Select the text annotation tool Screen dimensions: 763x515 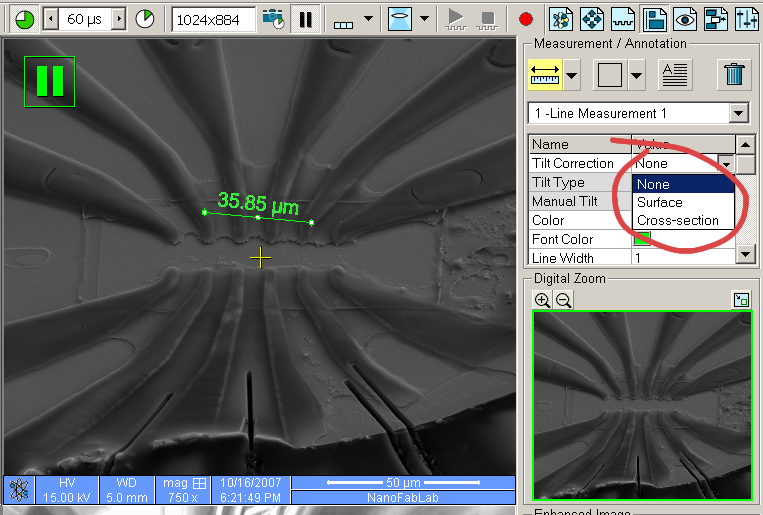click(x=675, y=74)
